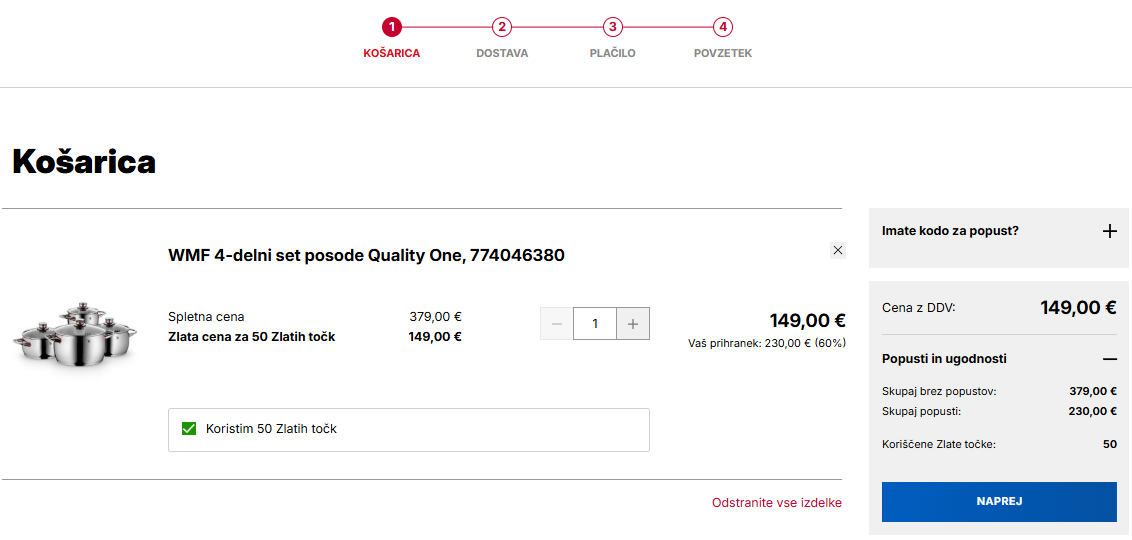The width and height of the screenshot is (1132, 540).
Task: Uncheck Koristim 50 Zlatih točk checkbox
Action: 189,429
